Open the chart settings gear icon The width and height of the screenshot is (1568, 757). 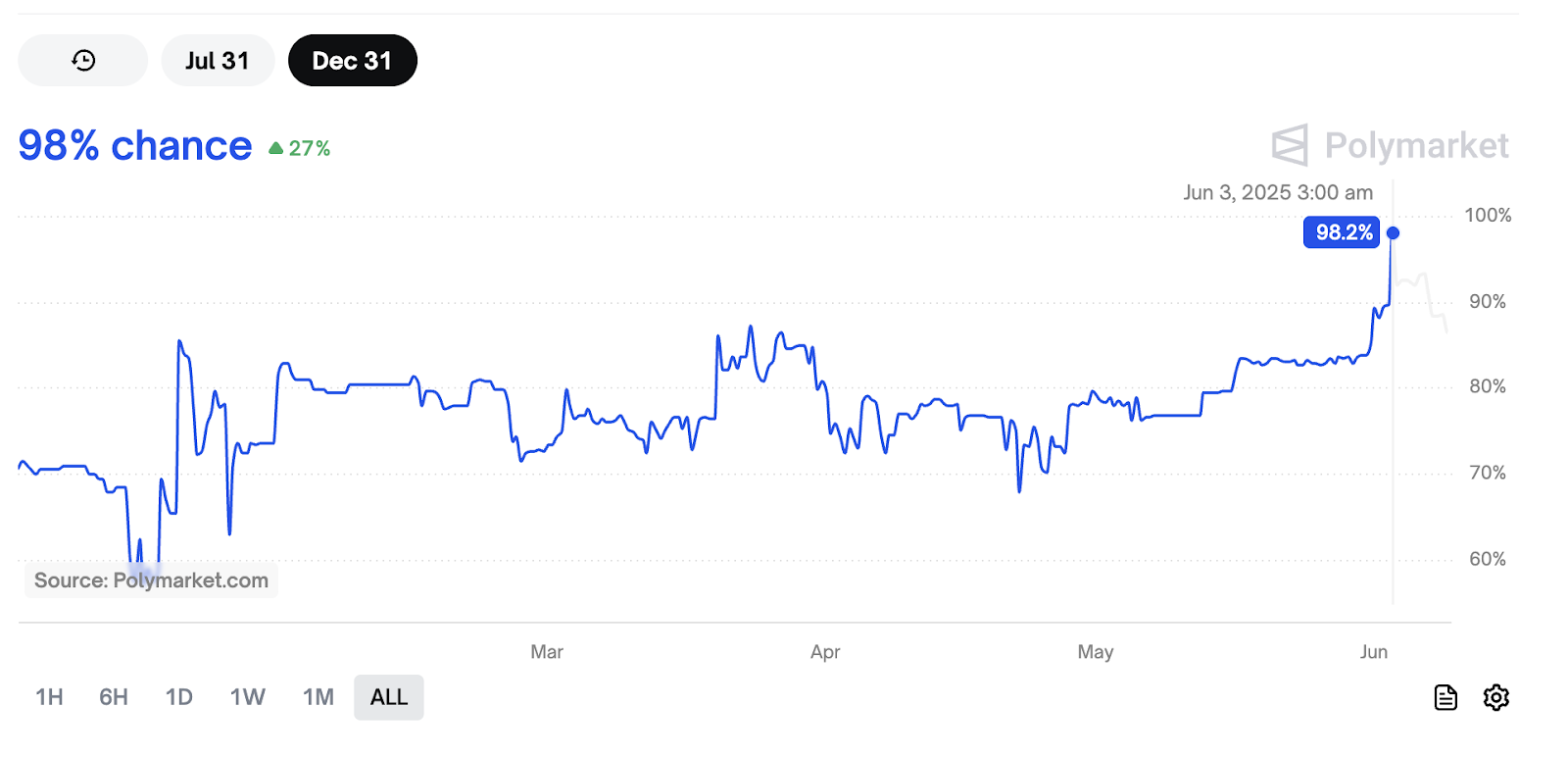pyautogui.click(x=1495, y=697)
